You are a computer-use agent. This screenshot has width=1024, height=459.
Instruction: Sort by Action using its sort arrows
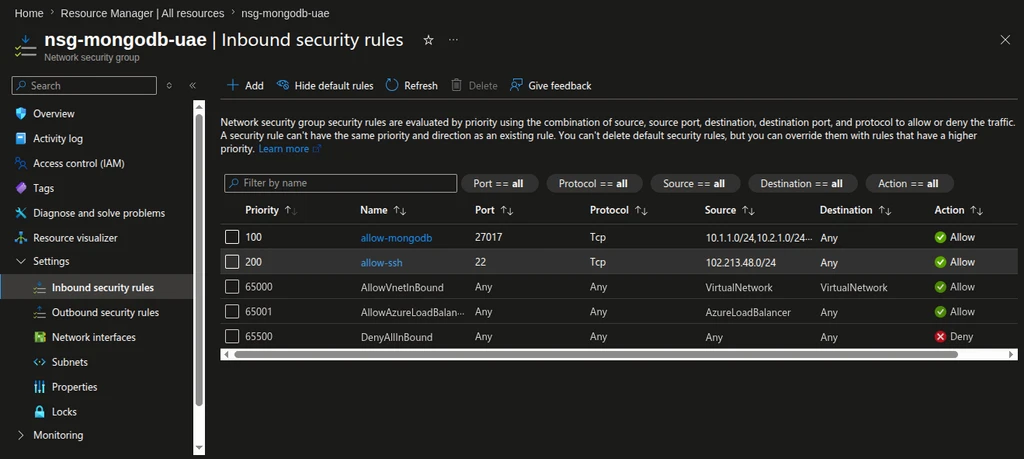(976, 210)
